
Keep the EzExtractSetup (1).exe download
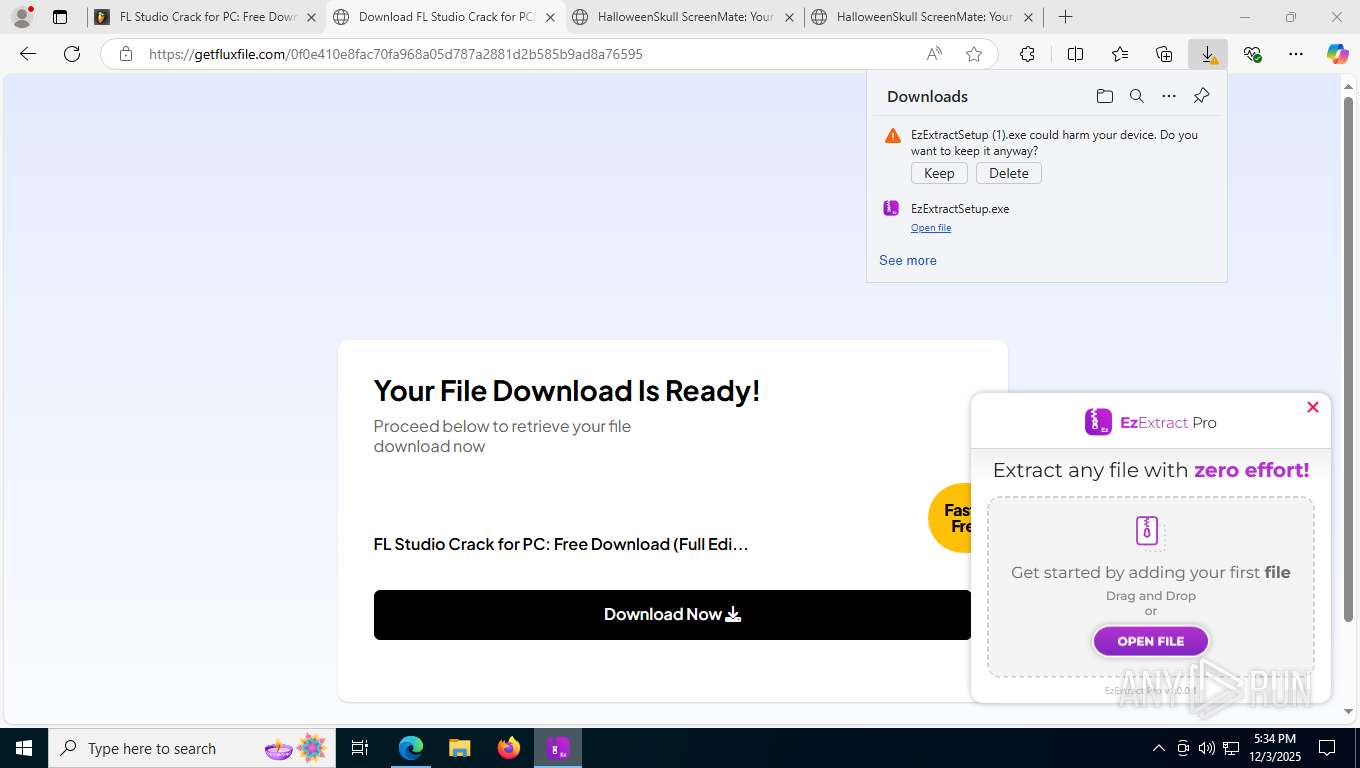(939, 173)
